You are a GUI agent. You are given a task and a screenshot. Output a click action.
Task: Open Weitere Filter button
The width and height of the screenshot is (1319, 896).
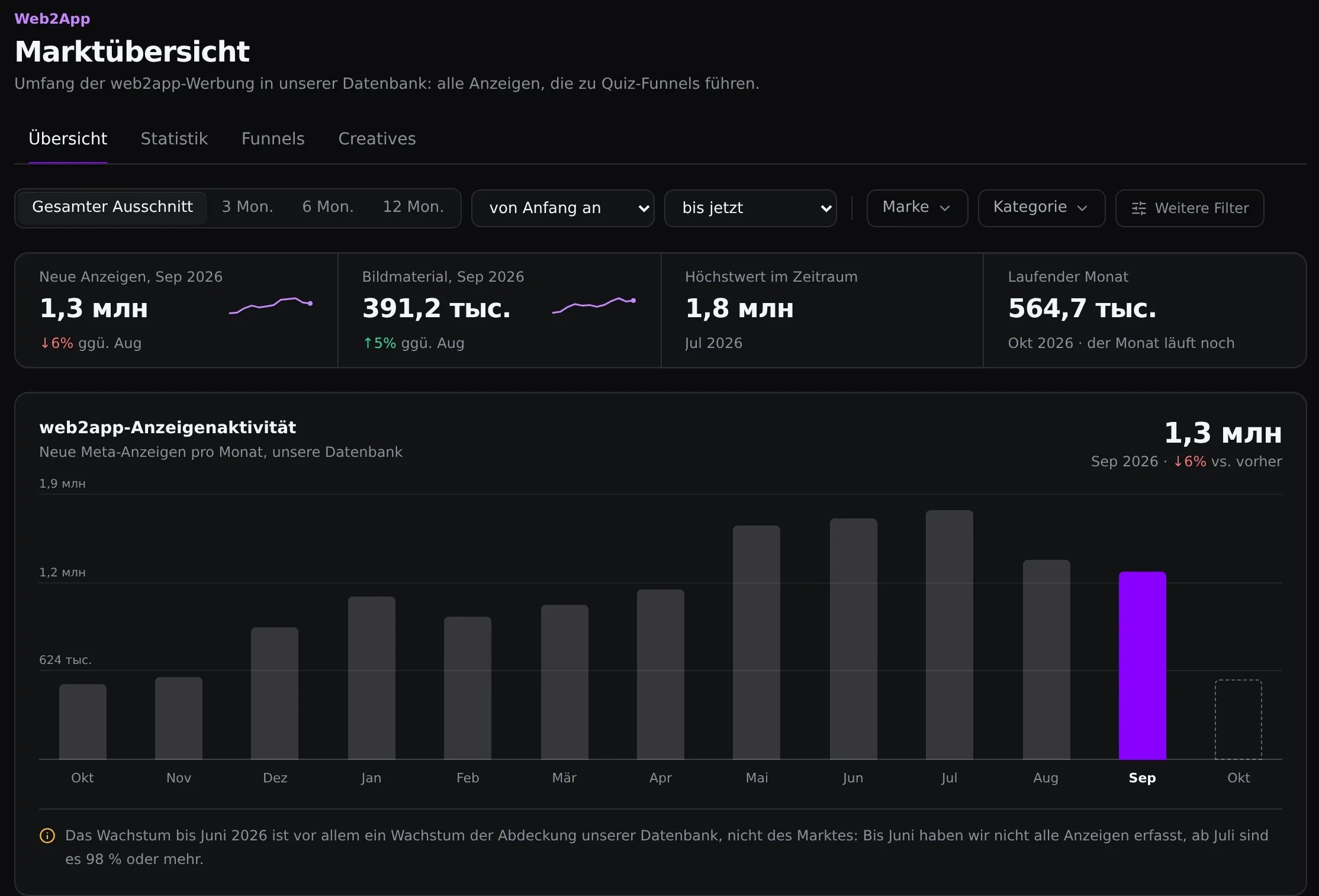[1189, 208]
